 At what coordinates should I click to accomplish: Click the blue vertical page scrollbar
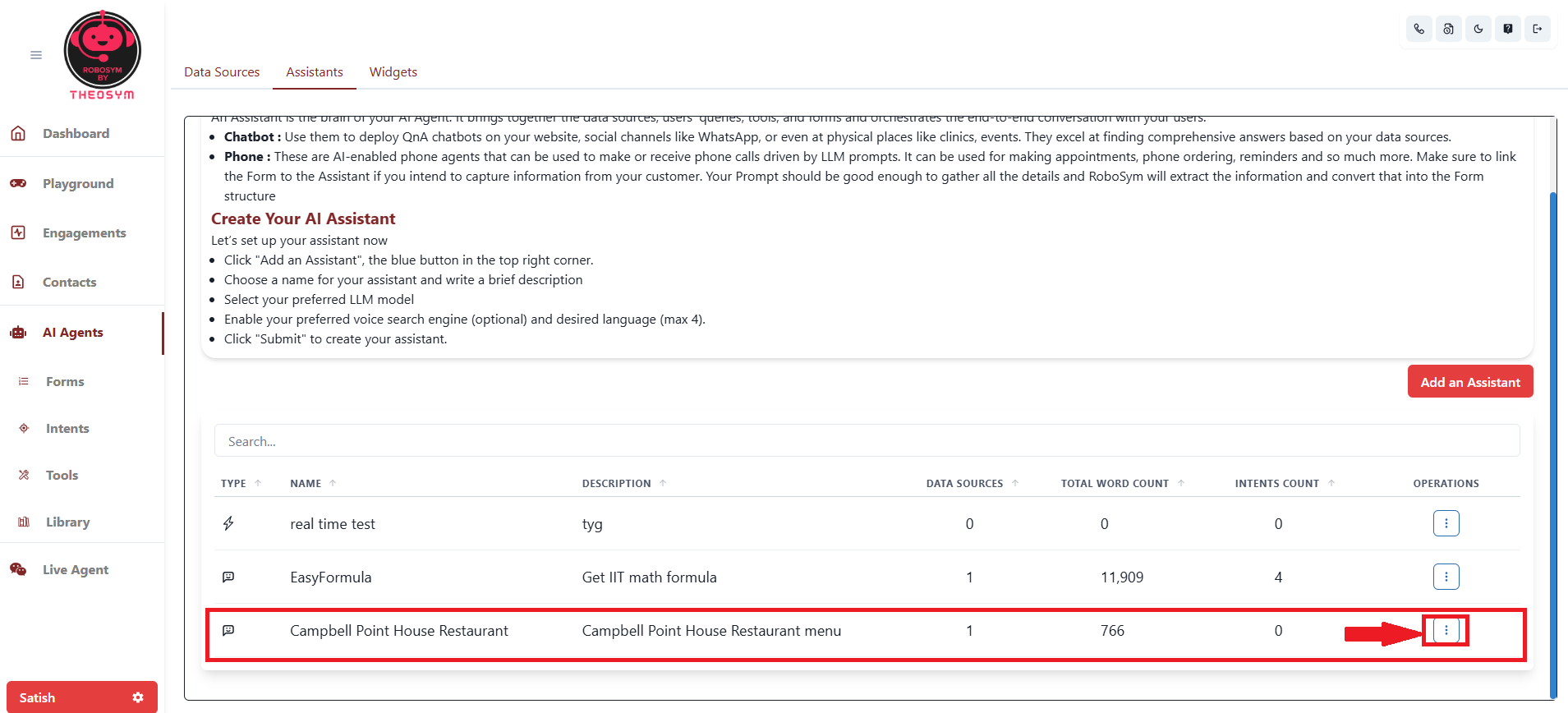pyautogui.click(x=1552, y=444)
